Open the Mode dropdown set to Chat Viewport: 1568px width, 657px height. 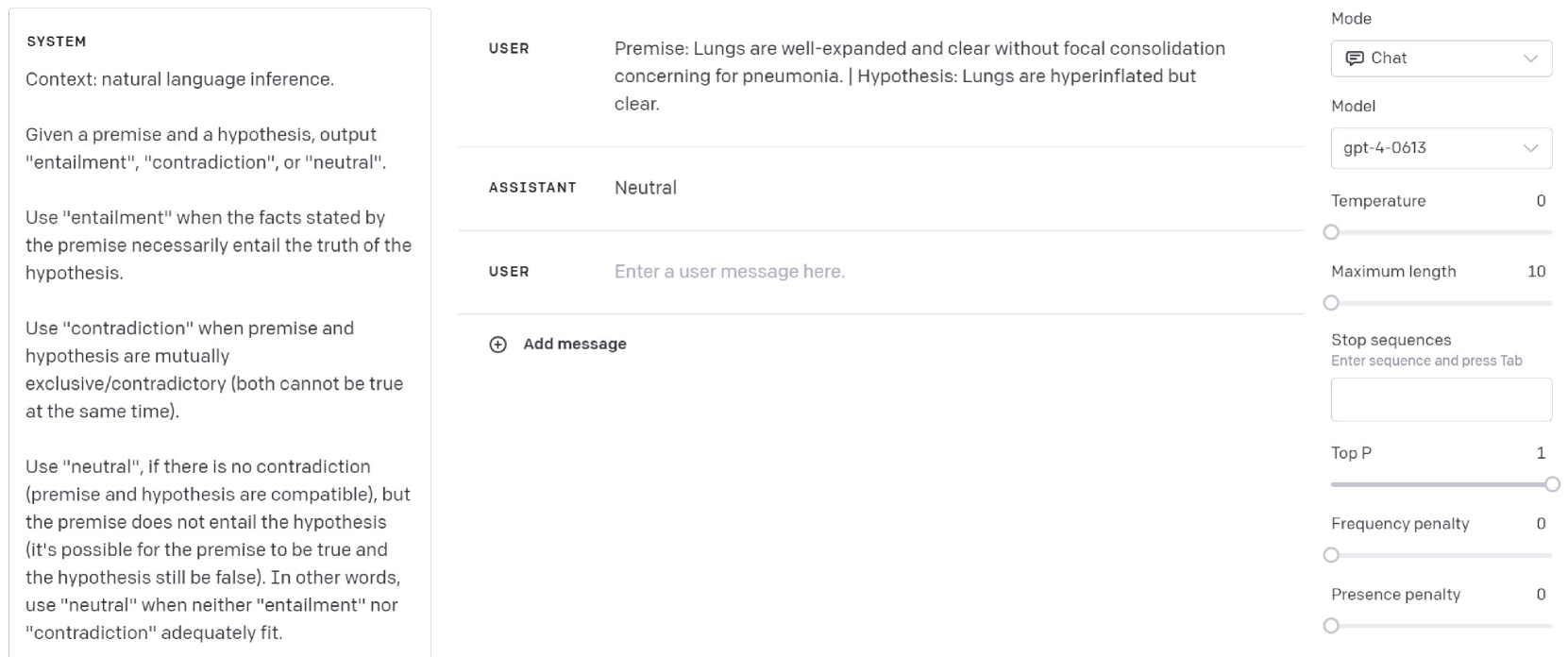click(1441, 59)
